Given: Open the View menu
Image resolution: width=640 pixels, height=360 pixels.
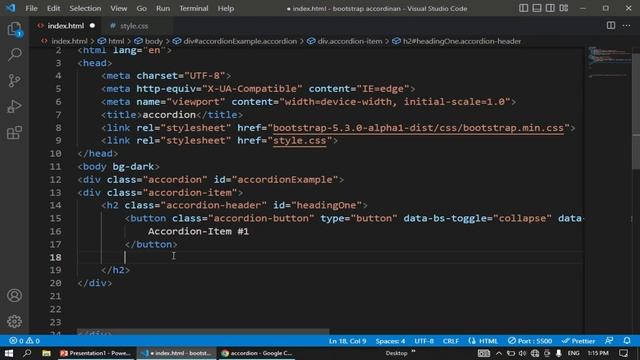Looking at the screenshot, I should (x=118, y=8).
